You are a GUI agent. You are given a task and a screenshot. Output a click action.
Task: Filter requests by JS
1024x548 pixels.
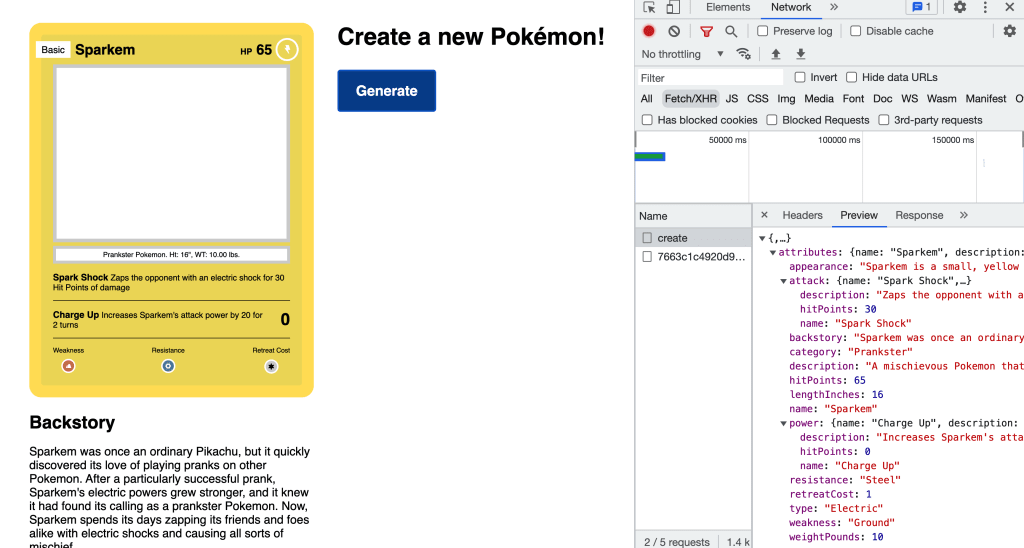[731, 99]
